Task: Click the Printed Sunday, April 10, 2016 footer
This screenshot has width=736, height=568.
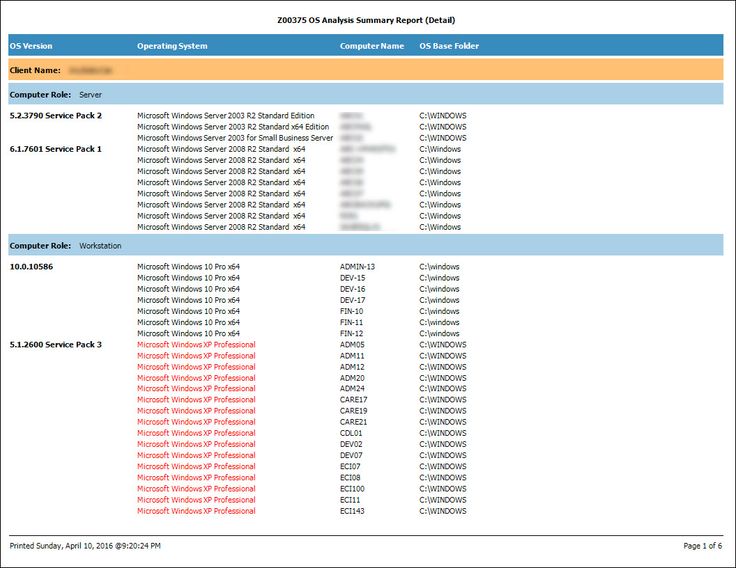Action: click(85, 545)
